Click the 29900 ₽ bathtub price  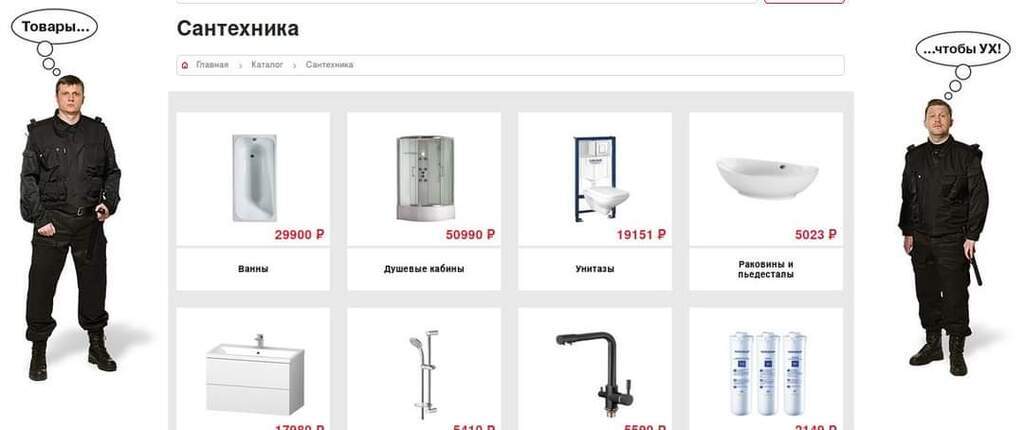coord(299,235)
